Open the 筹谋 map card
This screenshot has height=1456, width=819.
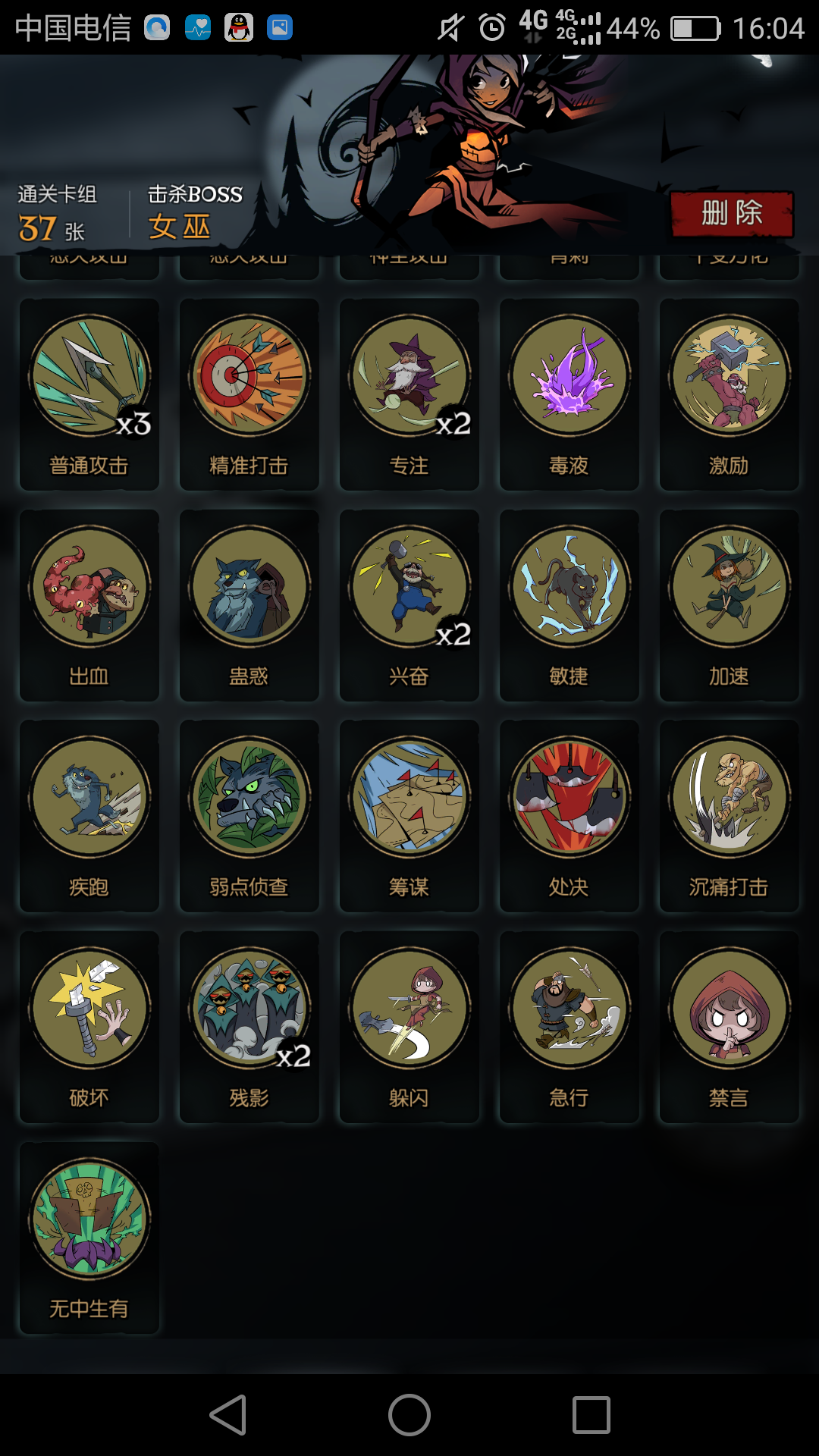point(409,816)
